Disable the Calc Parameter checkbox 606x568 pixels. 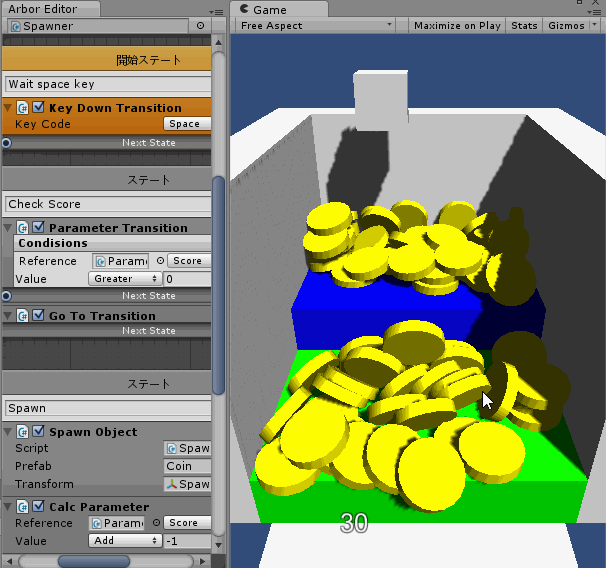(38, 506)
